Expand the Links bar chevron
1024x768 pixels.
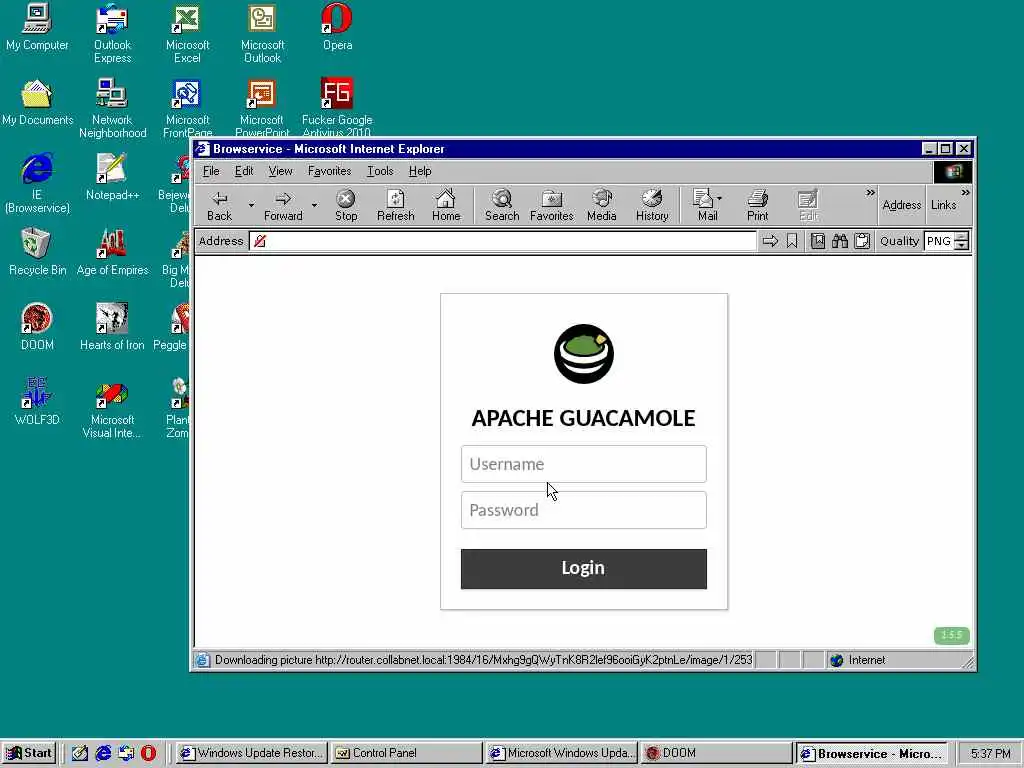coord(965,193)
